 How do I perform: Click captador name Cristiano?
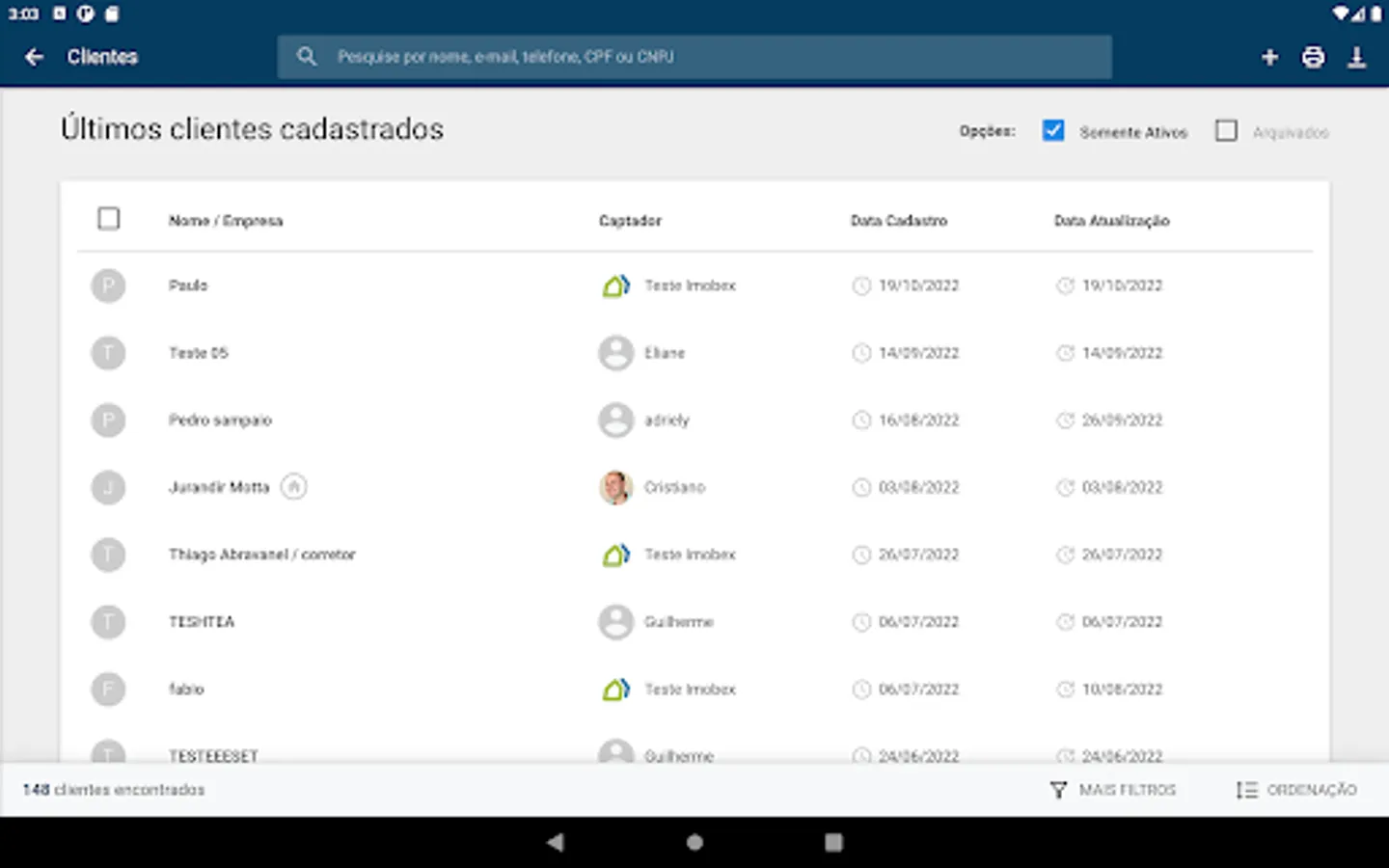674,487
